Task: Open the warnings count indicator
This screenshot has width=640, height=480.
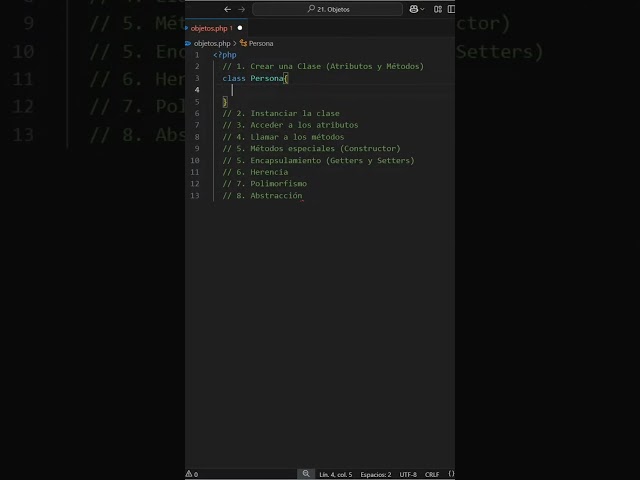Action: tap(192, 474)
